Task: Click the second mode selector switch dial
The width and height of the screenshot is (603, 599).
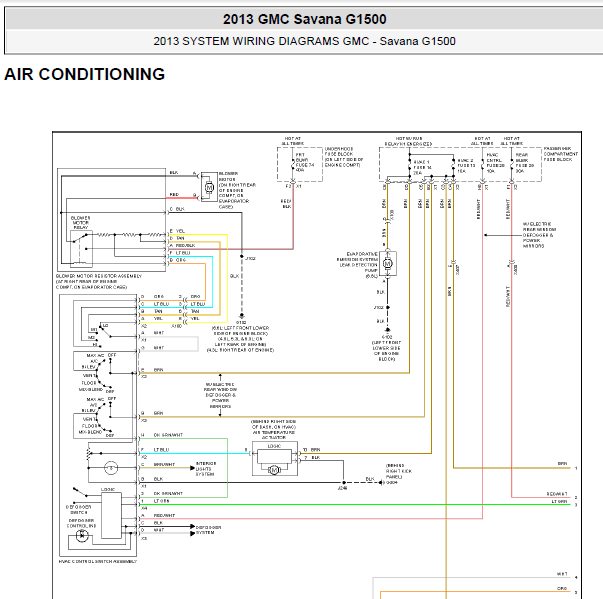Action: coord(105,416)
